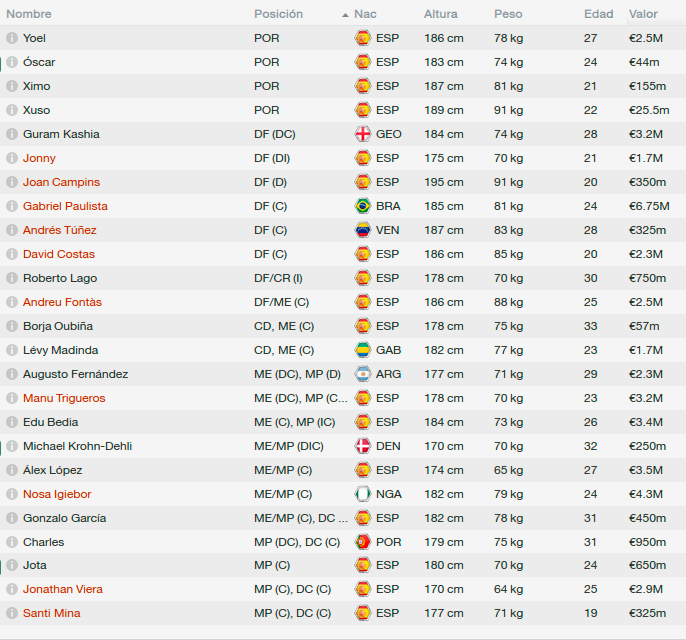Open Borja Oubiña's info icon

point(12,326)
